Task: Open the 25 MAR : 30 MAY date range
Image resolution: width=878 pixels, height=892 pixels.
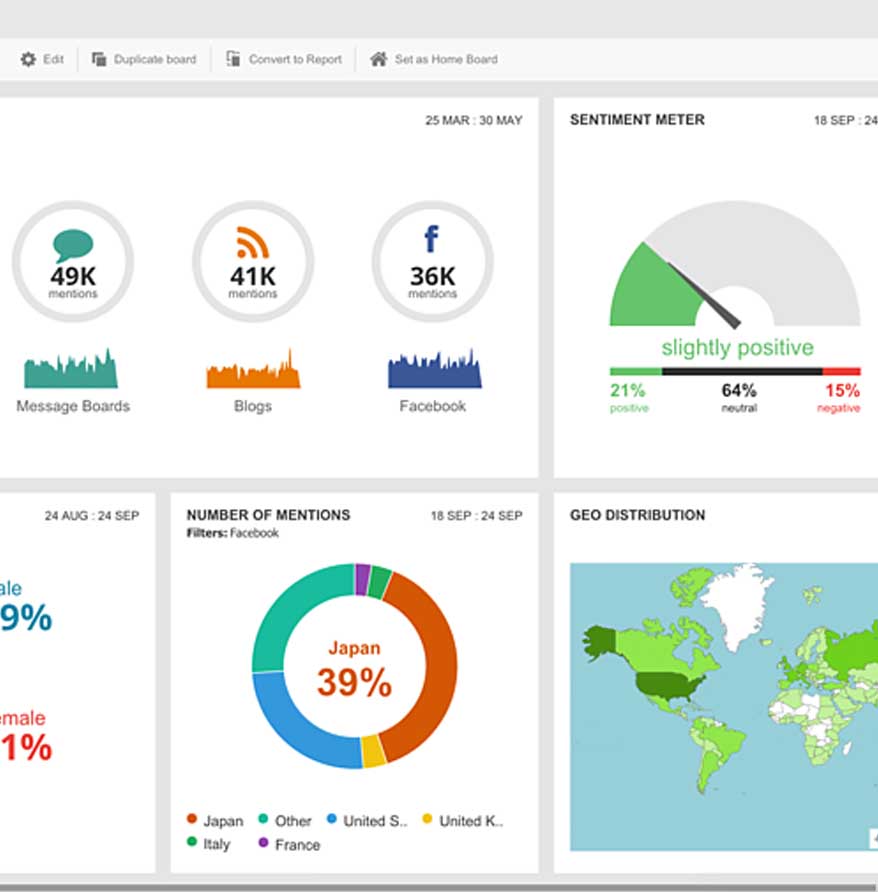Action: [473, 120]
